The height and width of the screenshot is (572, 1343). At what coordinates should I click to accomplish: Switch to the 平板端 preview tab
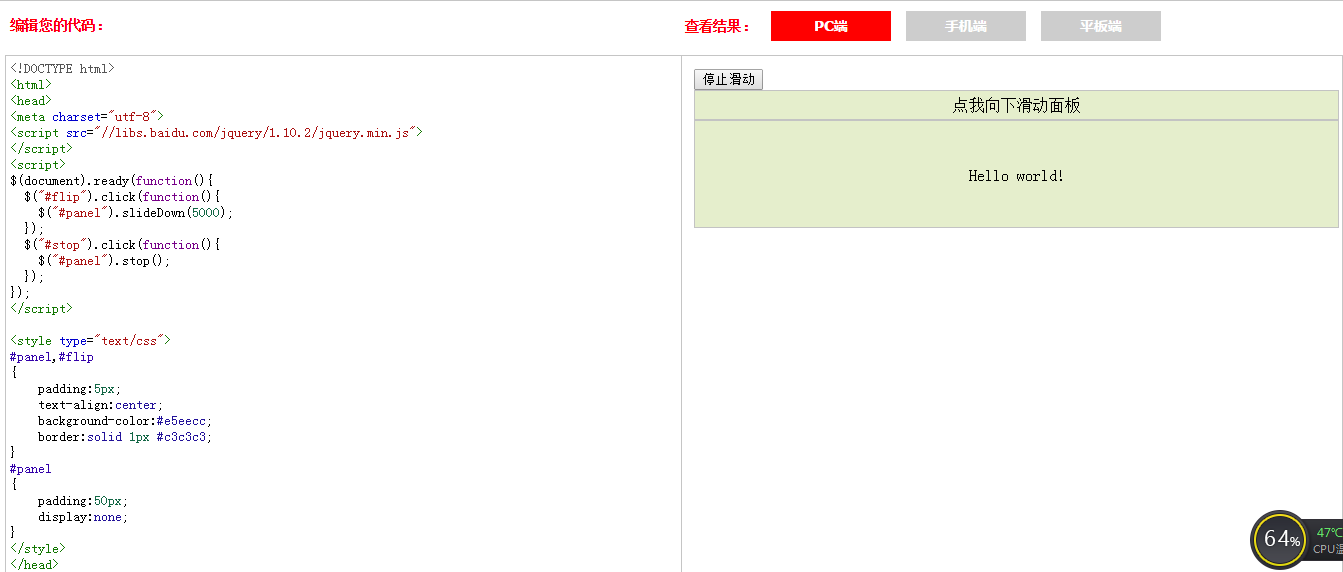click(x=1100, y=26)
